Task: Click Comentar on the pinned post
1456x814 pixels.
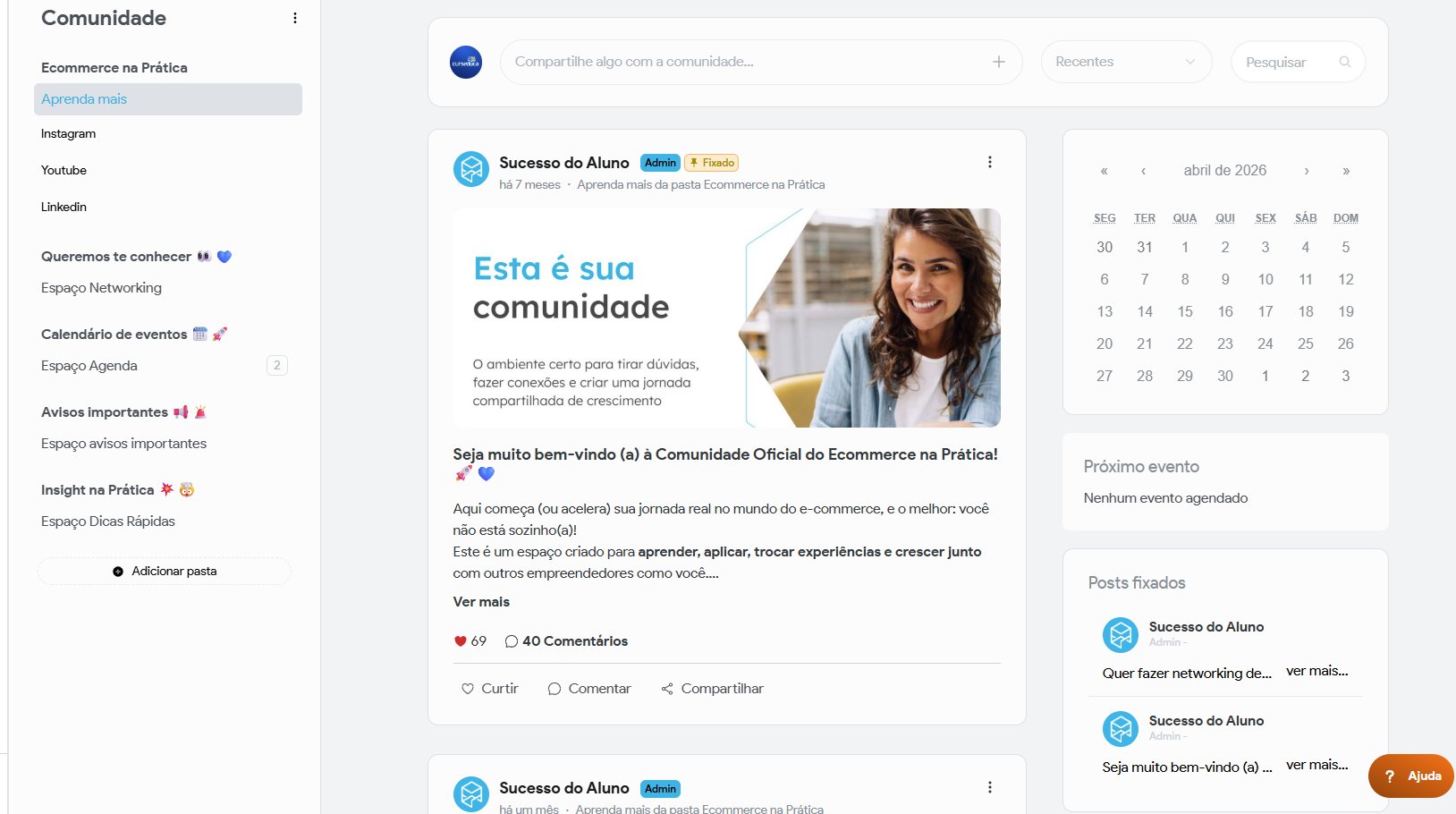Action: tap(588, 689)
